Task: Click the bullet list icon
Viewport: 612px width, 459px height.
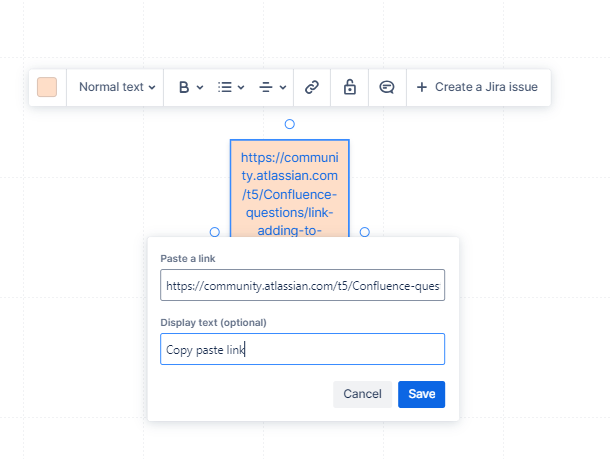Action: click(x=225, y=87)
